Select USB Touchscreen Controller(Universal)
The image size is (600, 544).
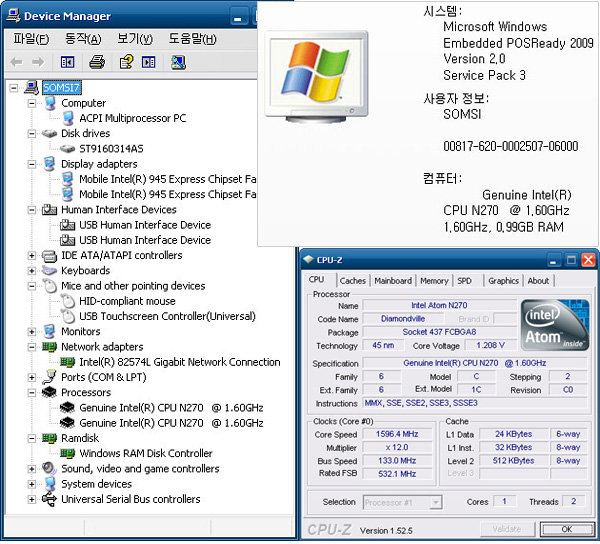pyautogui.click(x=167, y=316)
